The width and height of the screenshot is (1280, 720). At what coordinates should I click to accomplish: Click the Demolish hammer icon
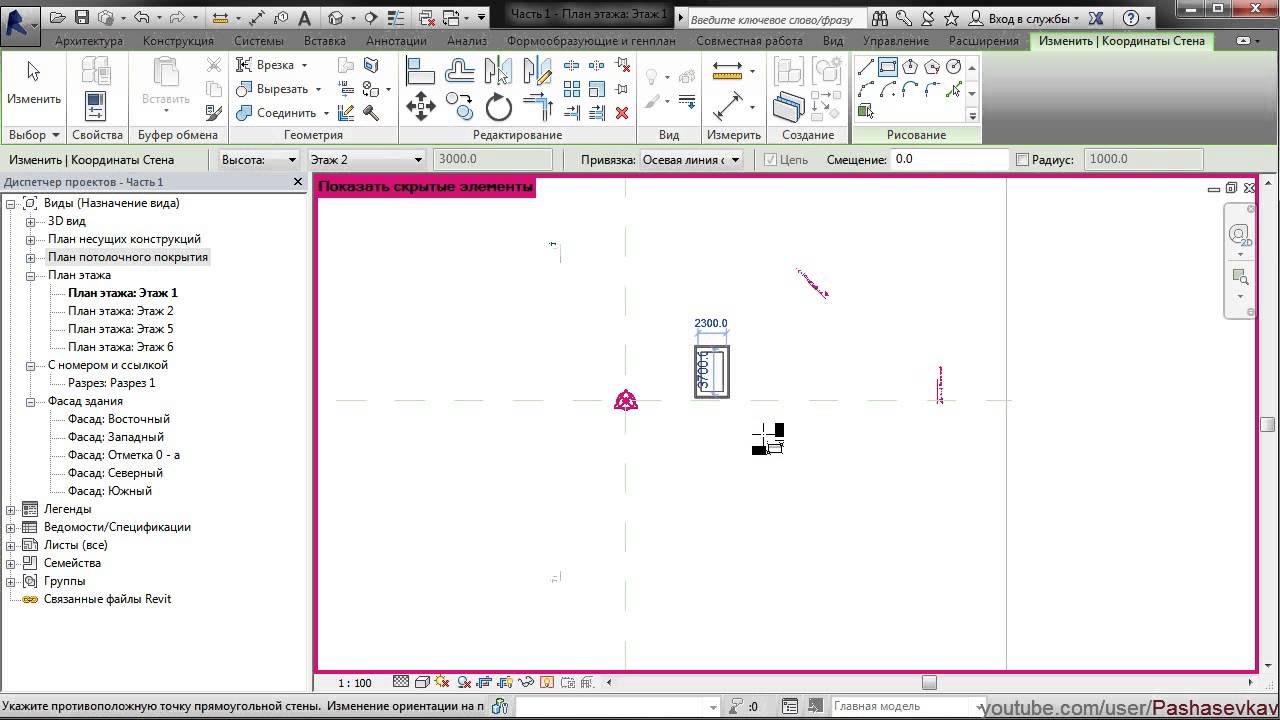370,113
